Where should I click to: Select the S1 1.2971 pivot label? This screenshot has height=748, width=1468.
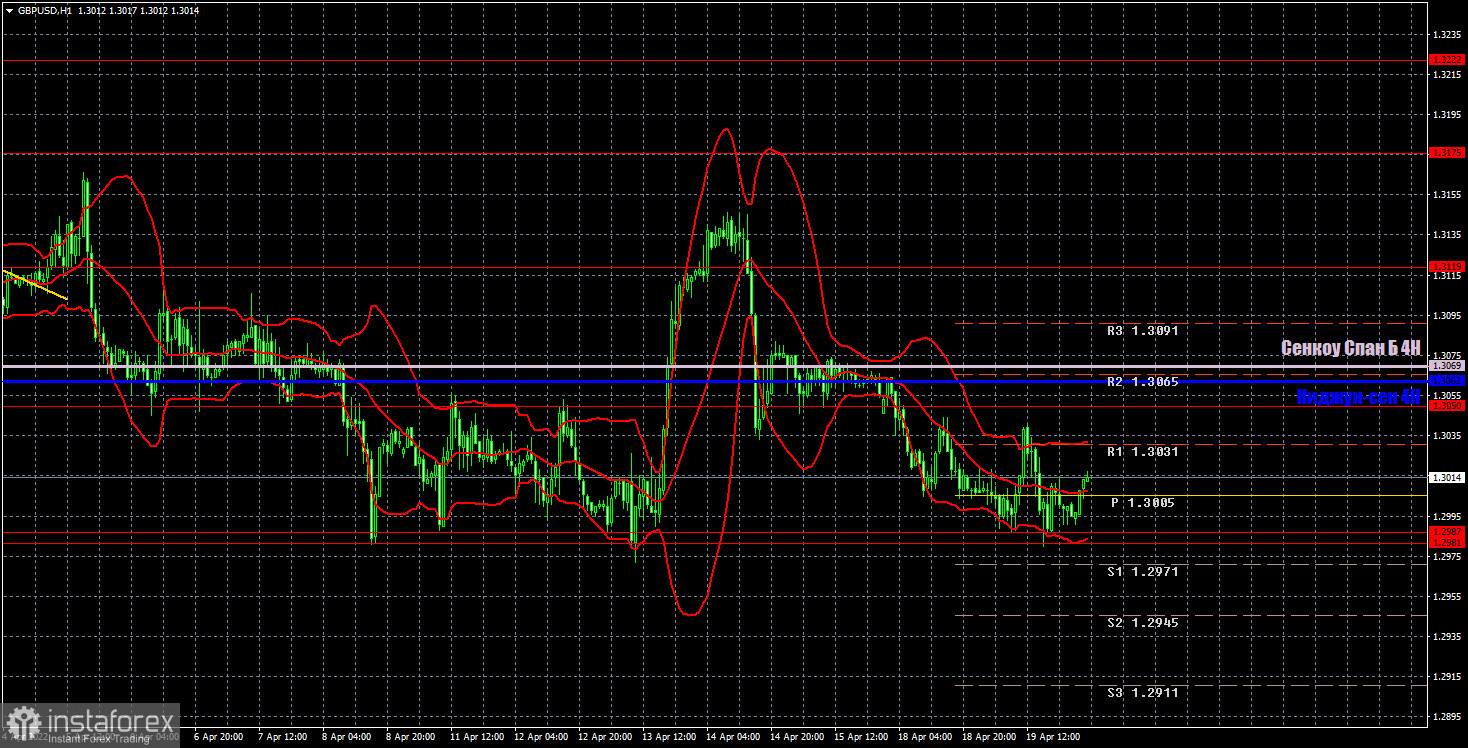[1142, 572]
